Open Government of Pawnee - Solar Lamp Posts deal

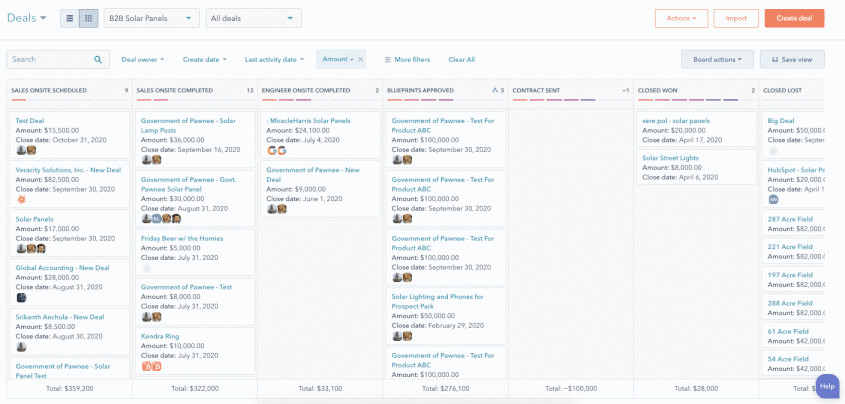tap(188, 126)
